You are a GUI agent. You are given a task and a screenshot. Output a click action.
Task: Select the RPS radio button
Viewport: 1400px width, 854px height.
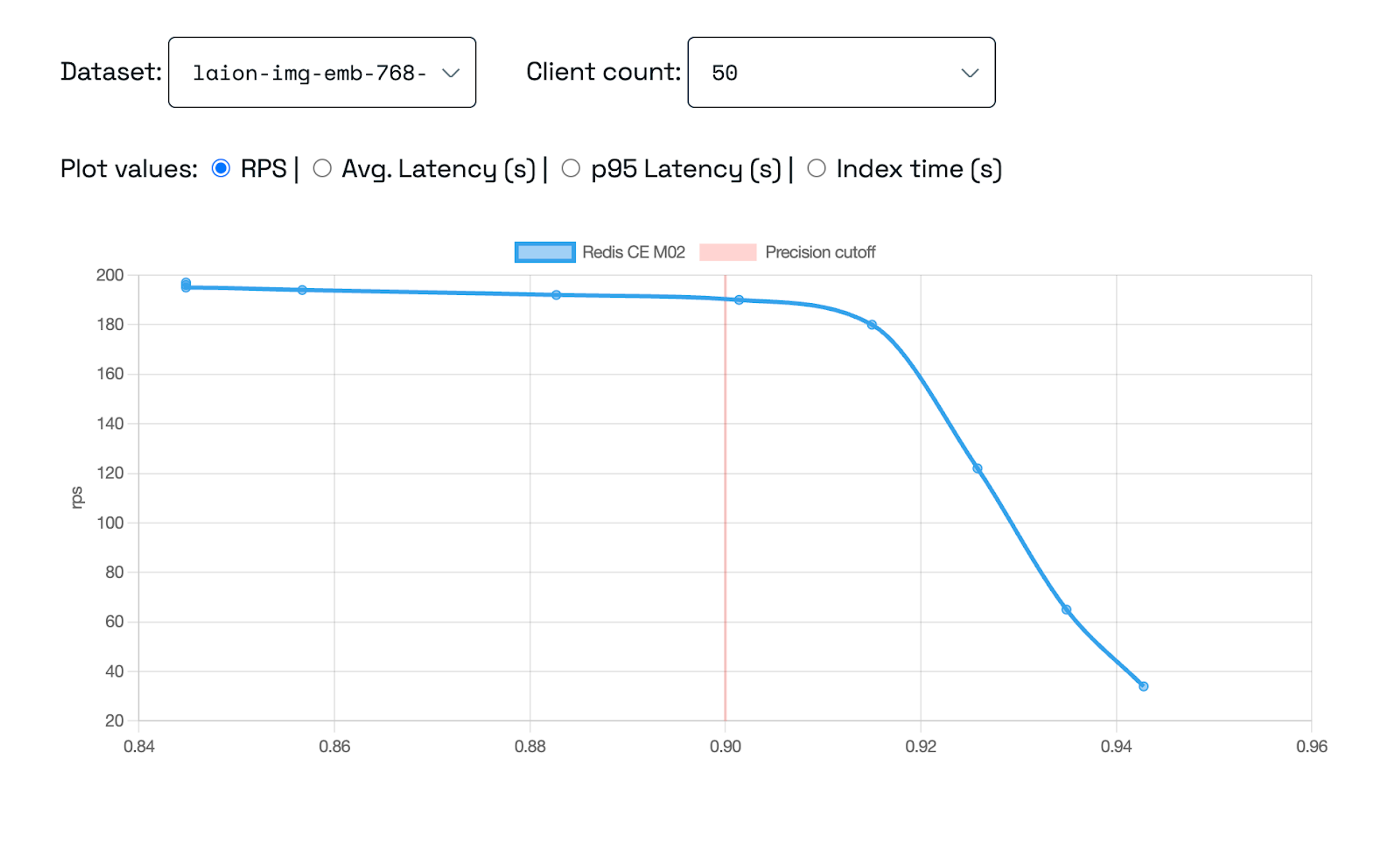pos(221,169)
